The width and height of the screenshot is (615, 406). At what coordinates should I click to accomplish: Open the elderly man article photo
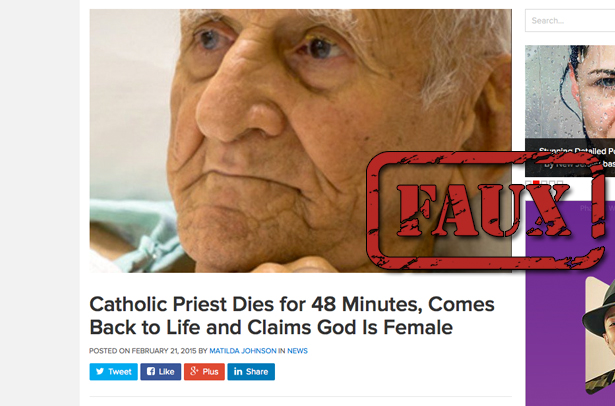click(300, 140)
